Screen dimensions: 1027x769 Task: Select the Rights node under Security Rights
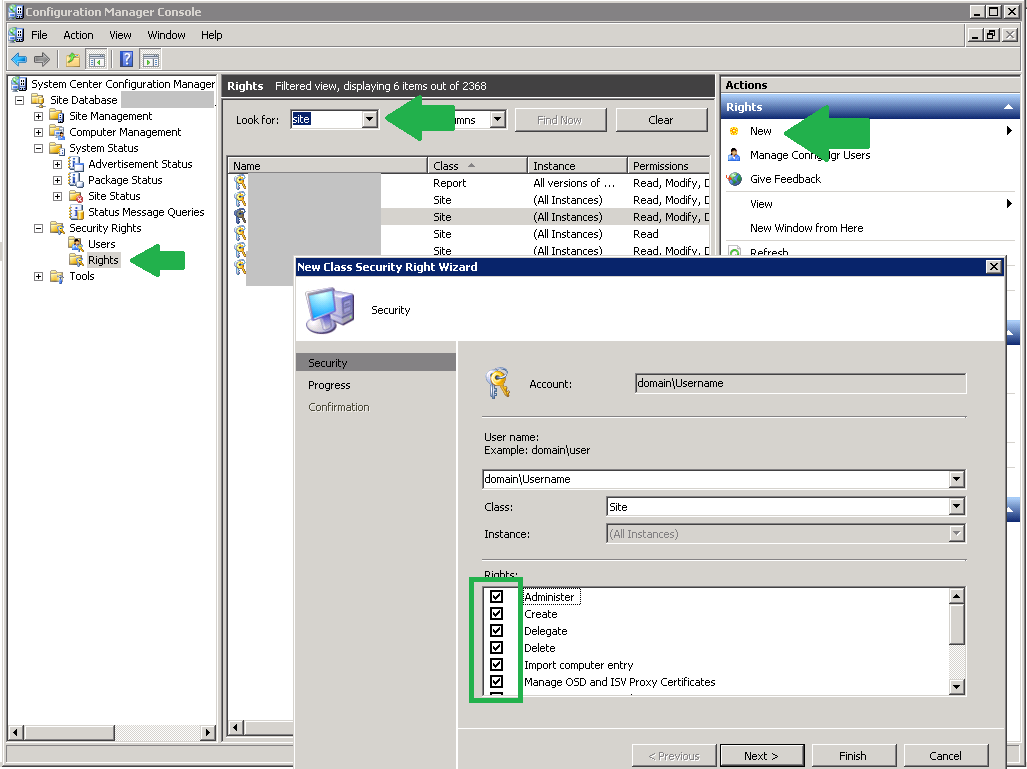[x=101, y=259]
